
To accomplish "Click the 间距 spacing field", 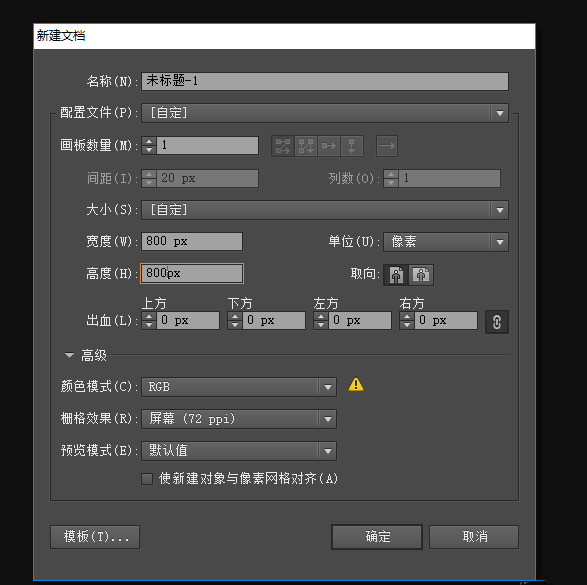I will tap(207, 178).
